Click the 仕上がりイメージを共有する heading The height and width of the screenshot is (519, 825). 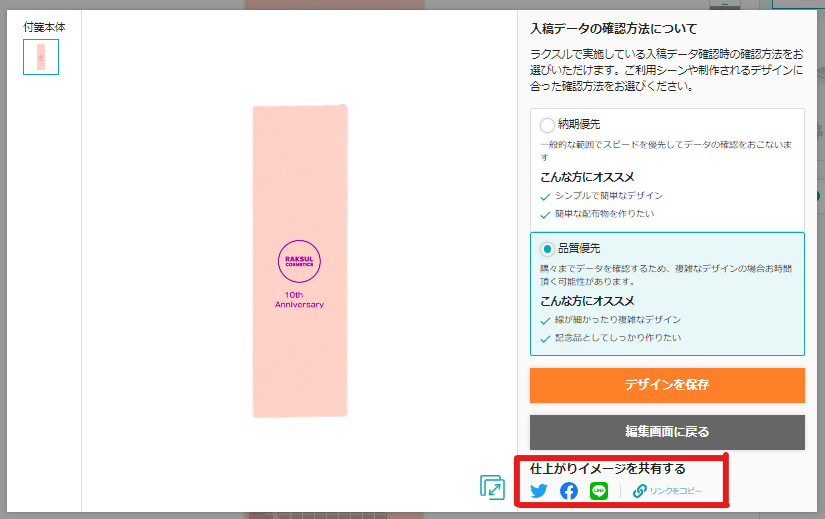point(608,468)
